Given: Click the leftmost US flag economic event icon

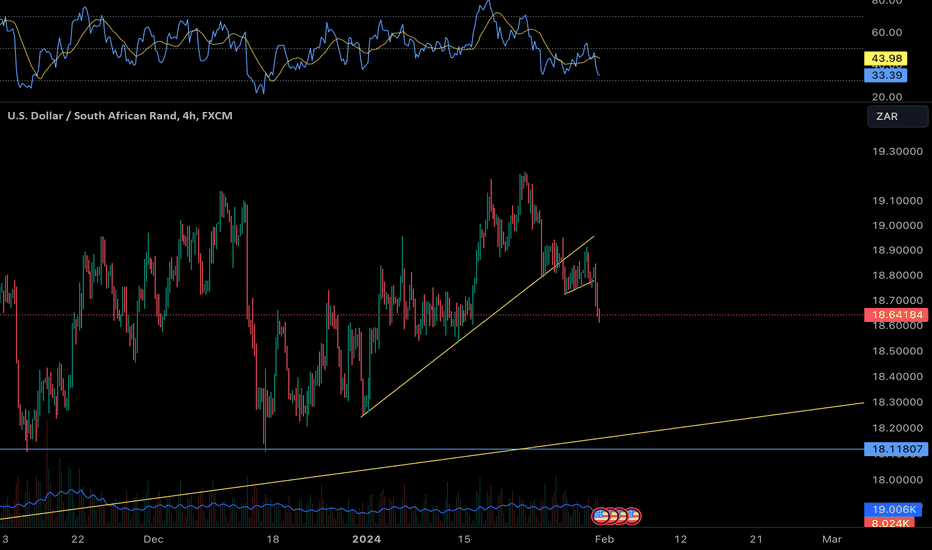Looking at the screenshot, I should pos(600,516).
